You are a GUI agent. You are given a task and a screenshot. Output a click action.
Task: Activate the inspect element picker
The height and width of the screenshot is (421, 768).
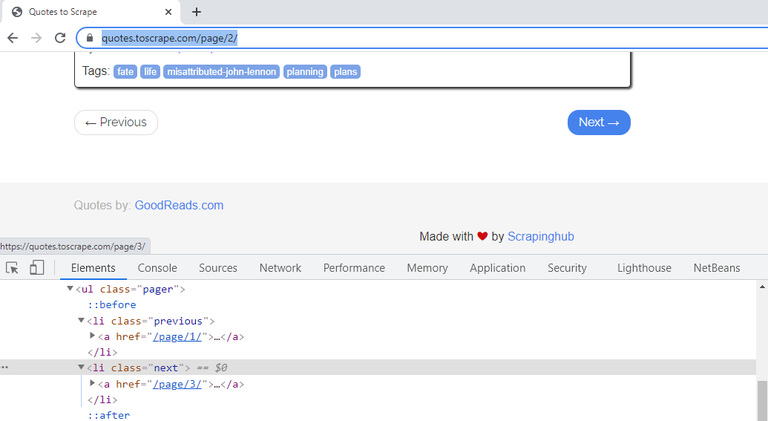13,268
